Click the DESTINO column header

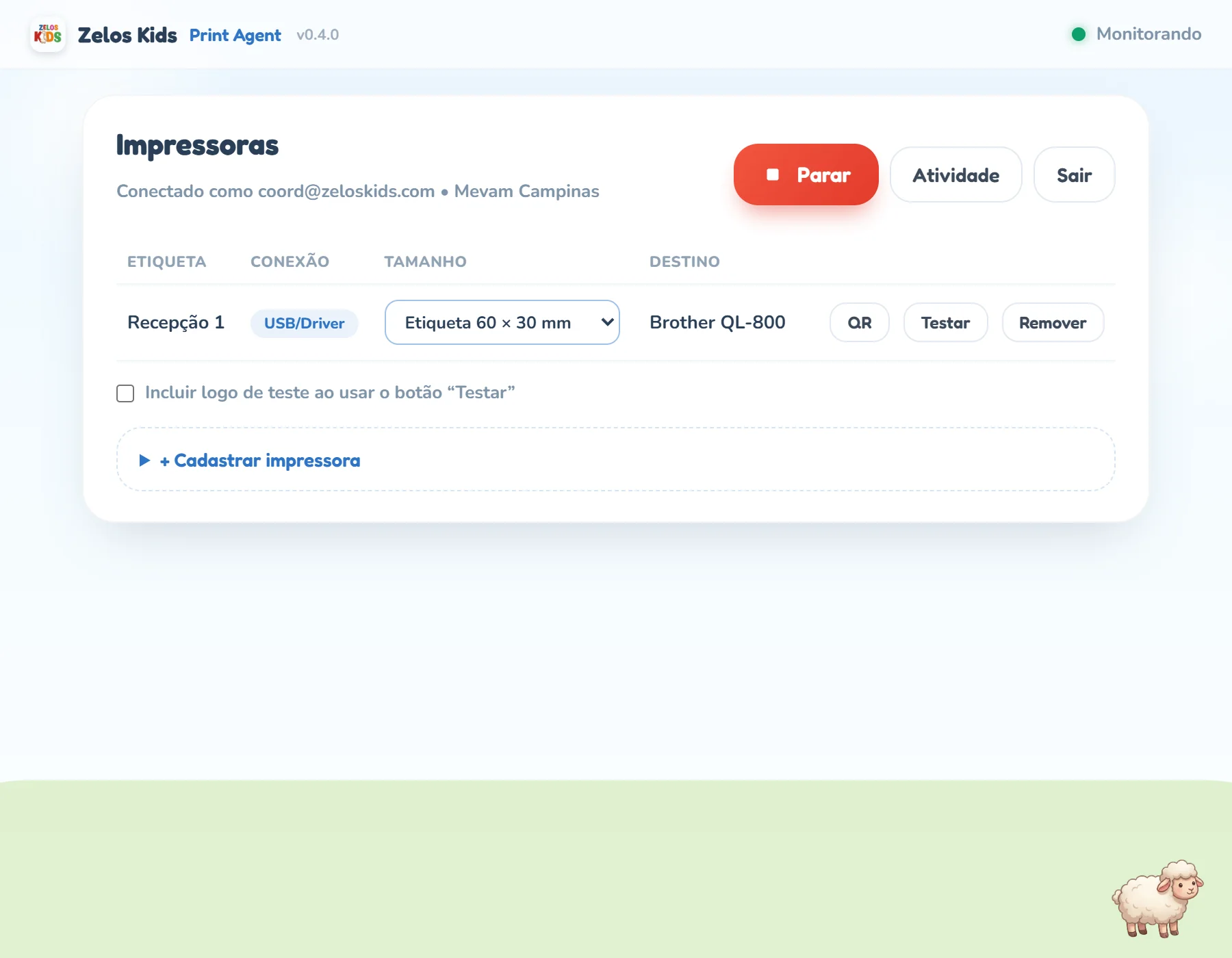click(684, 261)
